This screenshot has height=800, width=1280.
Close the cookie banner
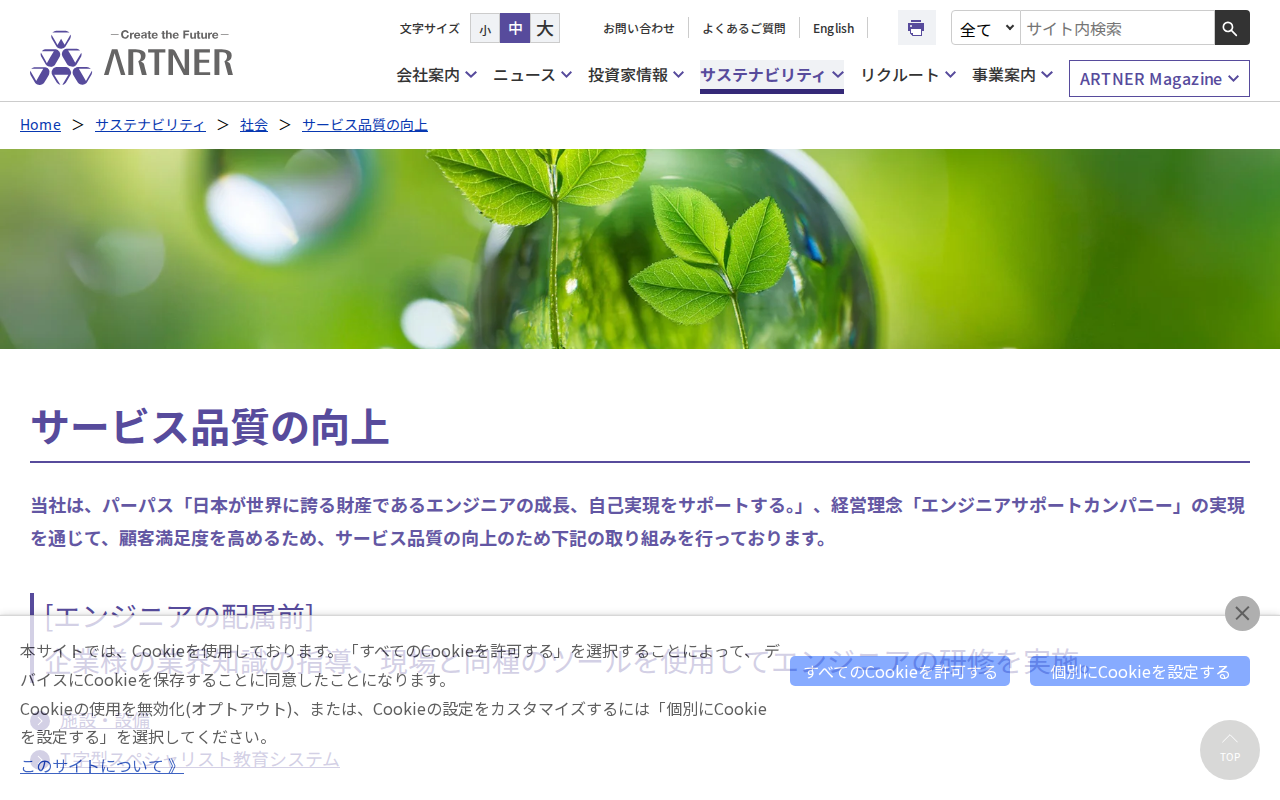(1242, 613)
